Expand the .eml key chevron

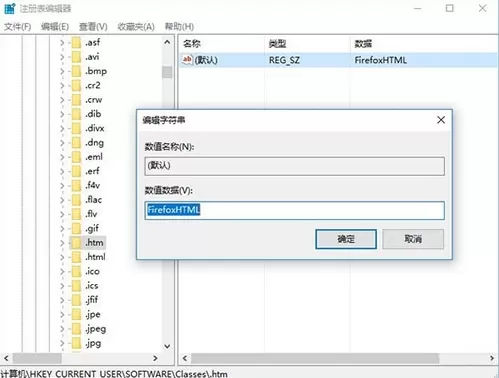click(62, 157)
